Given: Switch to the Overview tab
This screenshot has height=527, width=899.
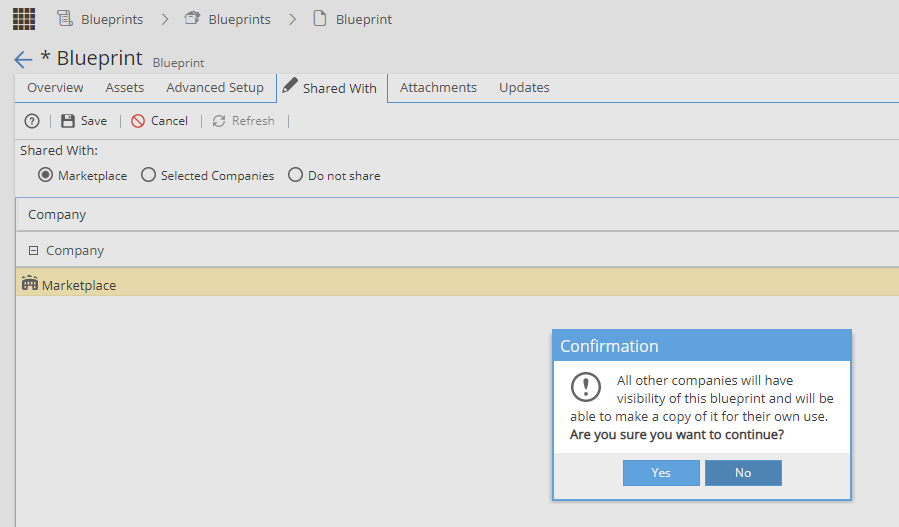Looking at the screenshot, I should (x=55, y=88).
